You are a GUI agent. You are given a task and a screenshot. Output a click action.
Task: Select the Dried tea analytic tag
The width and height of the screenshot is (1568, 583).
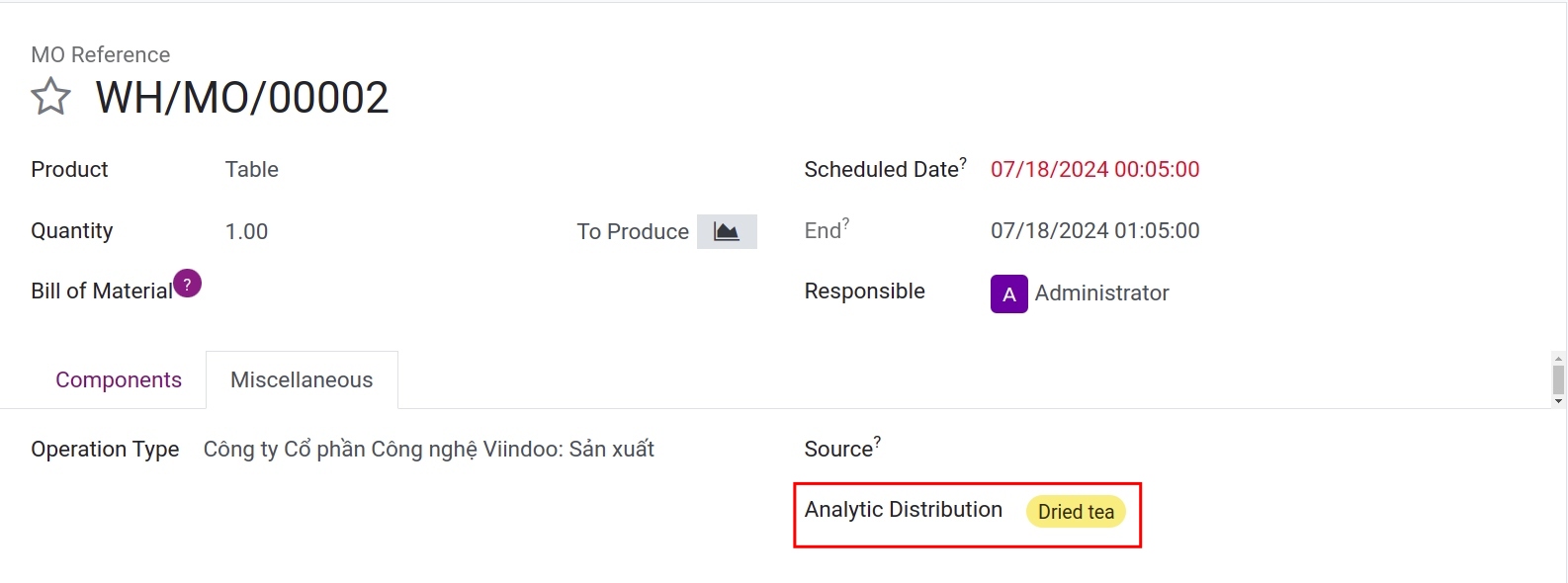coord(1075,511)
